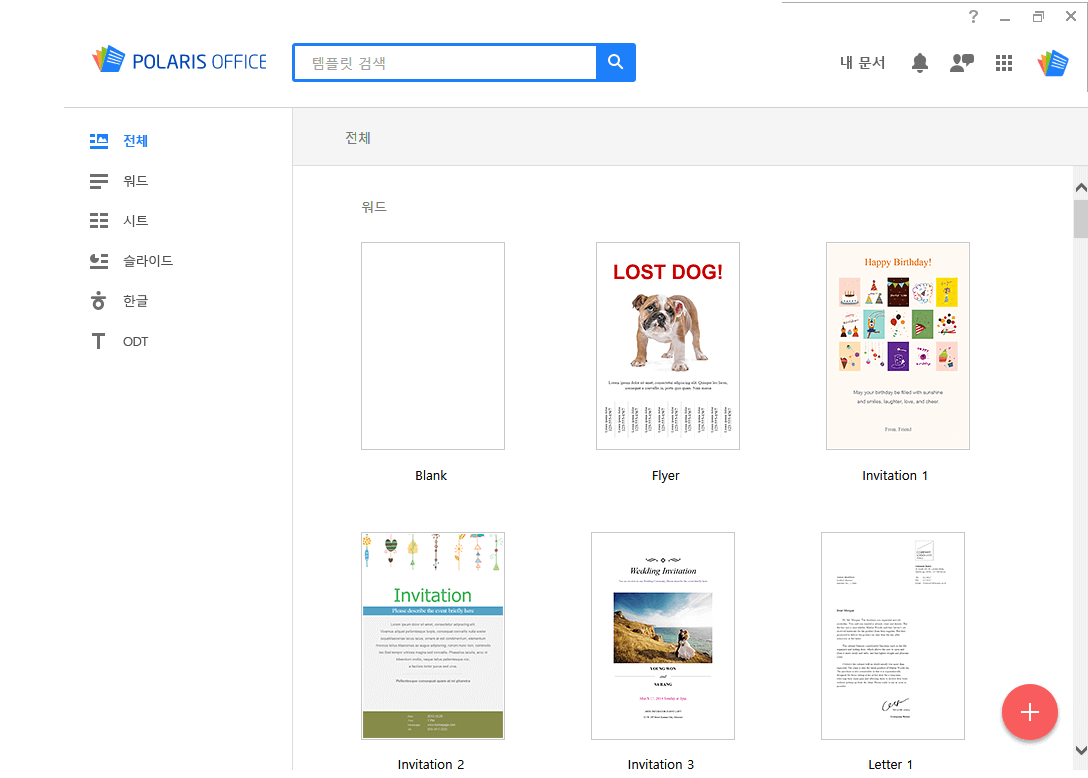Open the Happy Birthday Invitation 1 thumbnail

(x=897, y=346)
